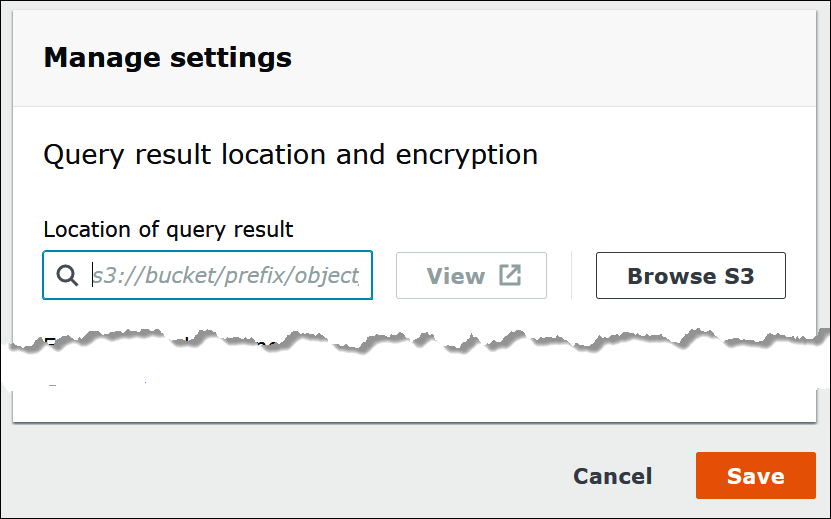Screen dimensions: 831x519
Task: Click the magnifier icon in the location field
Action: pos(67,276)
